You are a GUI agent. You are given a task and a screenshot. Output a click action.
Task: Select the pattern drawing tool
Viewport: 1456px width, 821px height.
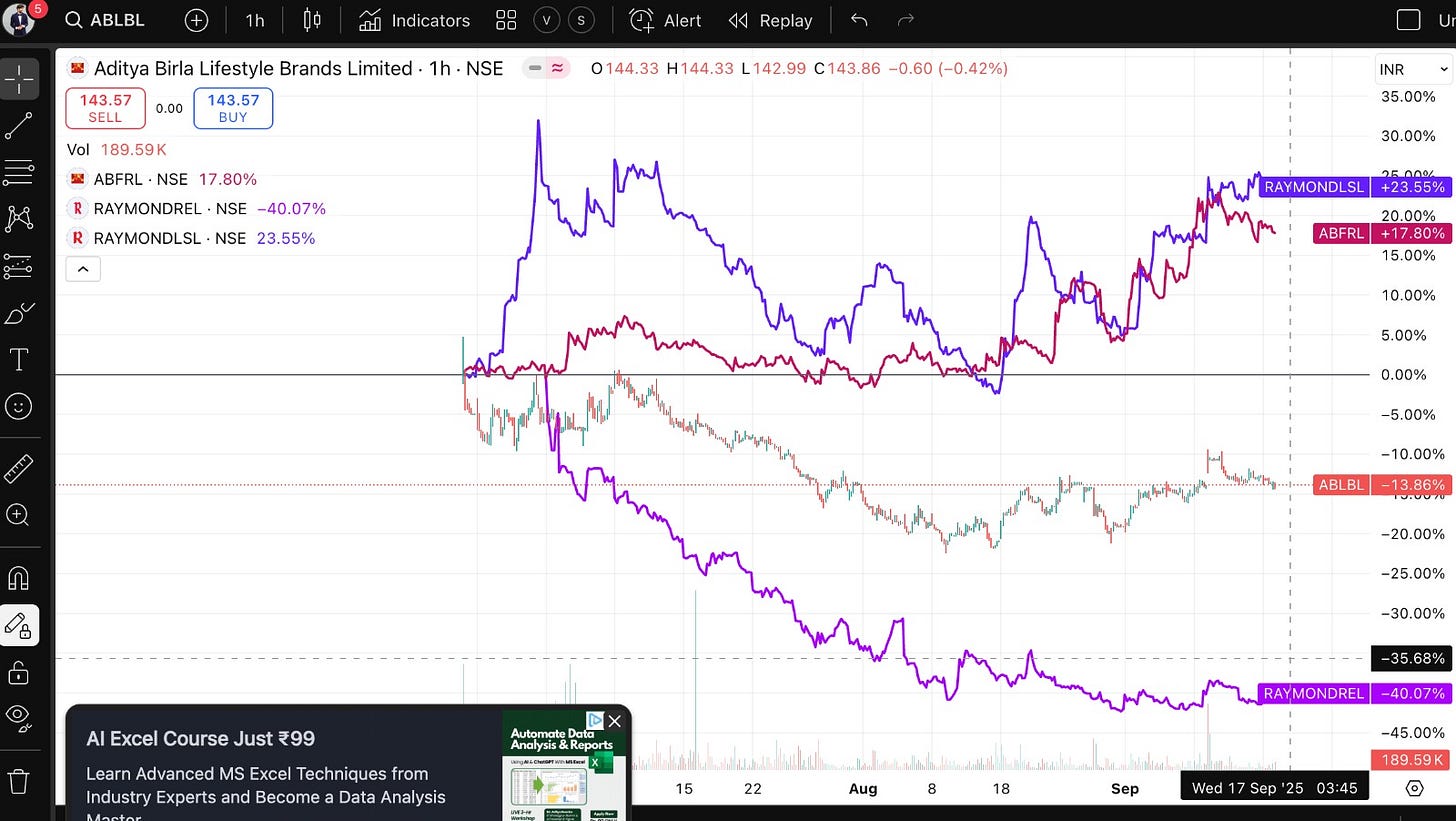[19, 218]
